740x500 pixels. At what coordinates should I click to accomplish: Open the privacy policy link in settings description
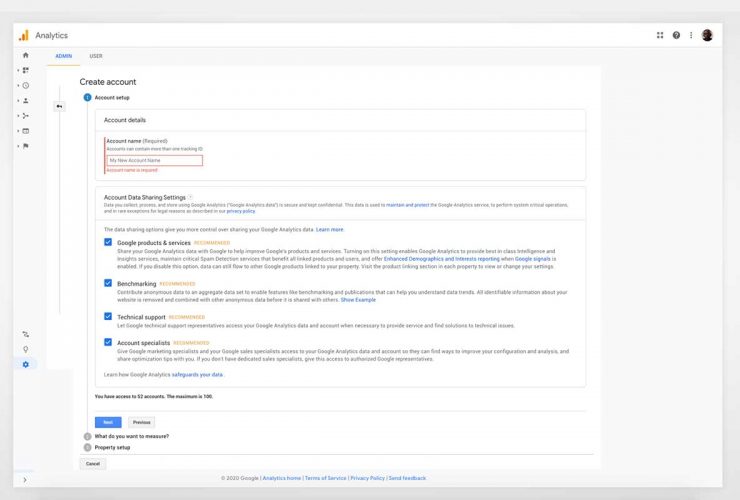[241, 211]
